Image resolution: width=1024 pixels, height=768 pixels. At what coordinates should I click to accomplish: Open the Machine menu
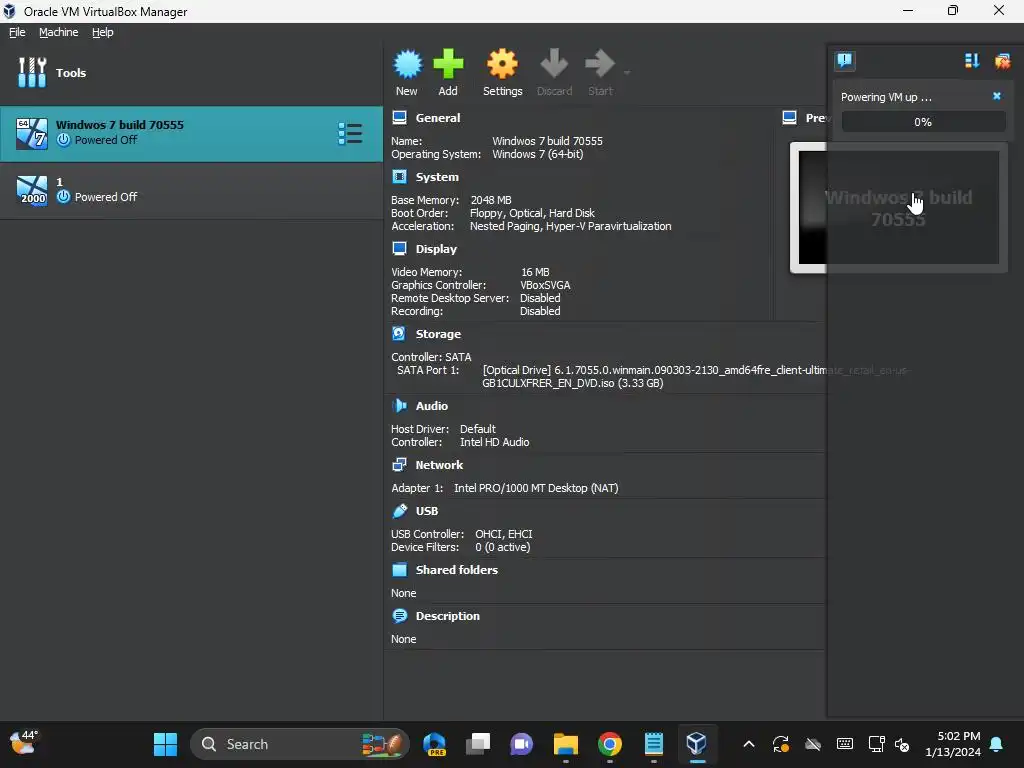point(58,32)
